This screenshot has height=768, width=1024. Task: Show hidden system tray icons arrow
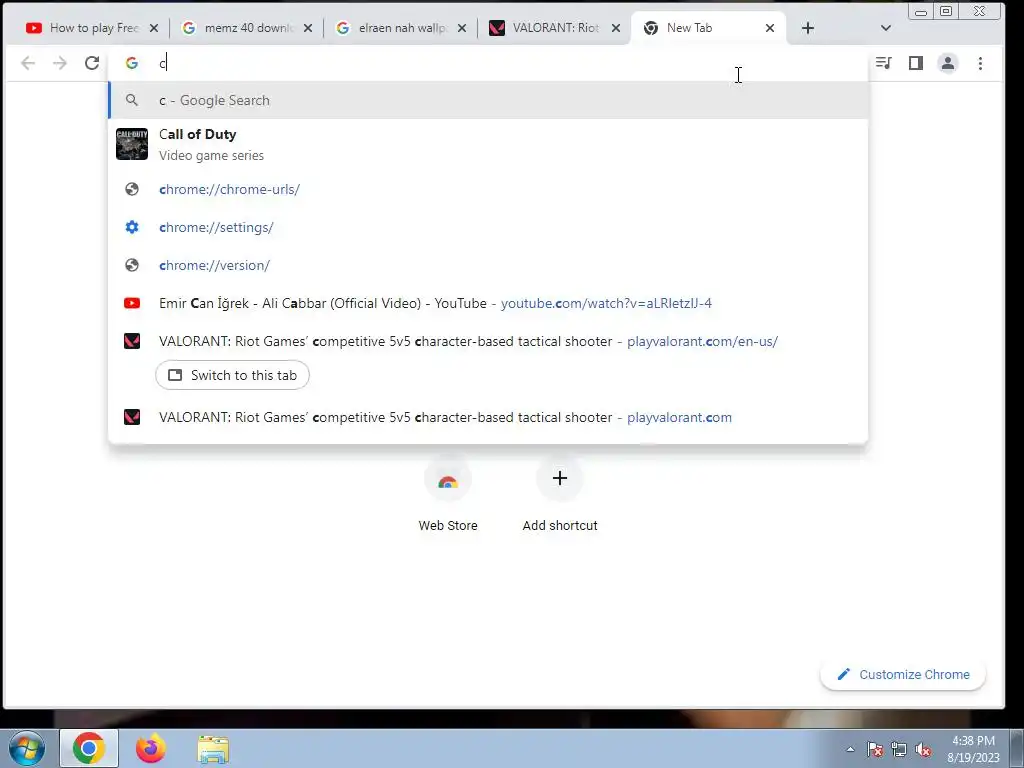(850, 749)
